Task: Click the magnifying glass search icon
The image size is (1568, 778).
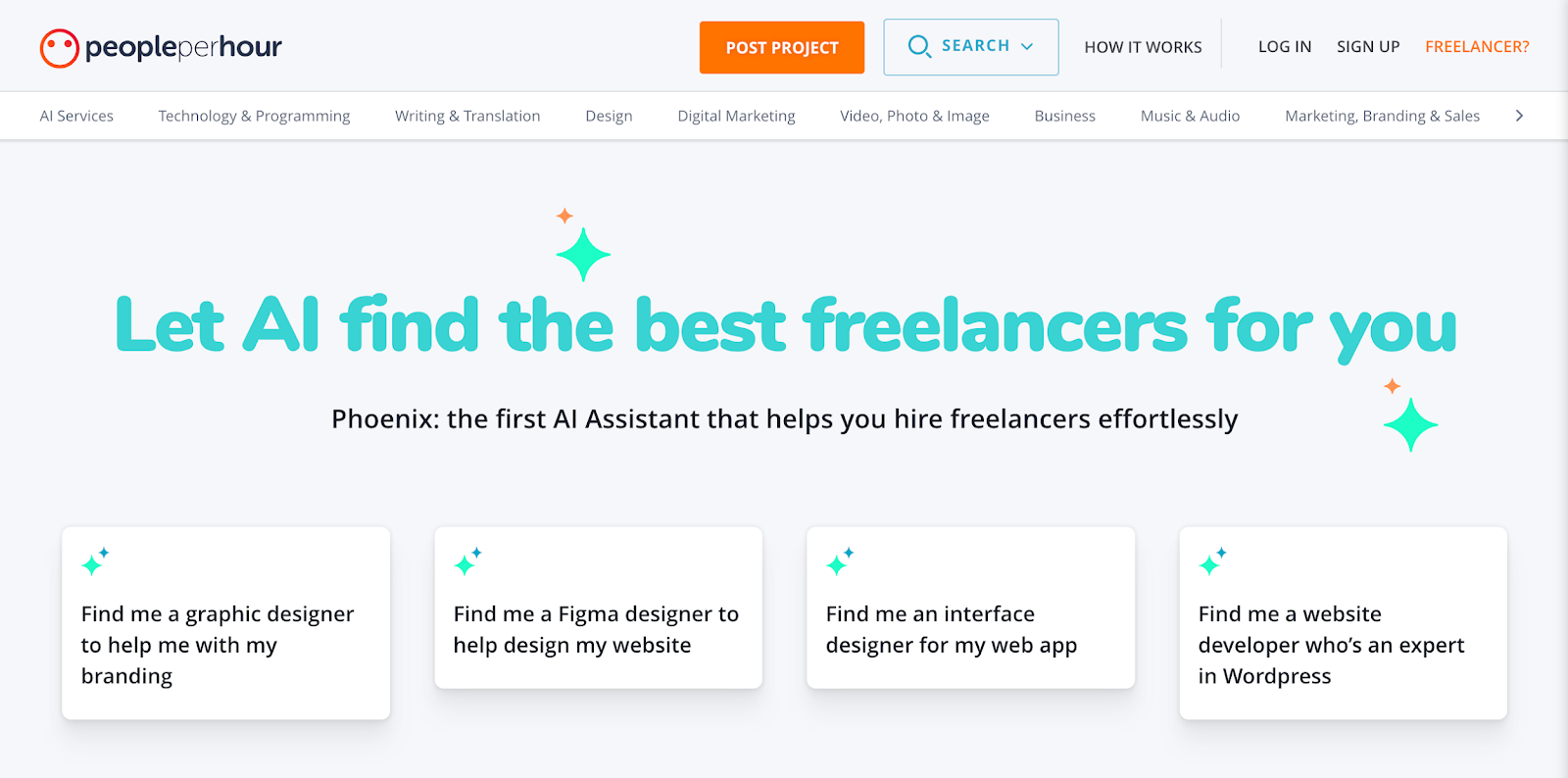Action: click(x=918, y=47)
